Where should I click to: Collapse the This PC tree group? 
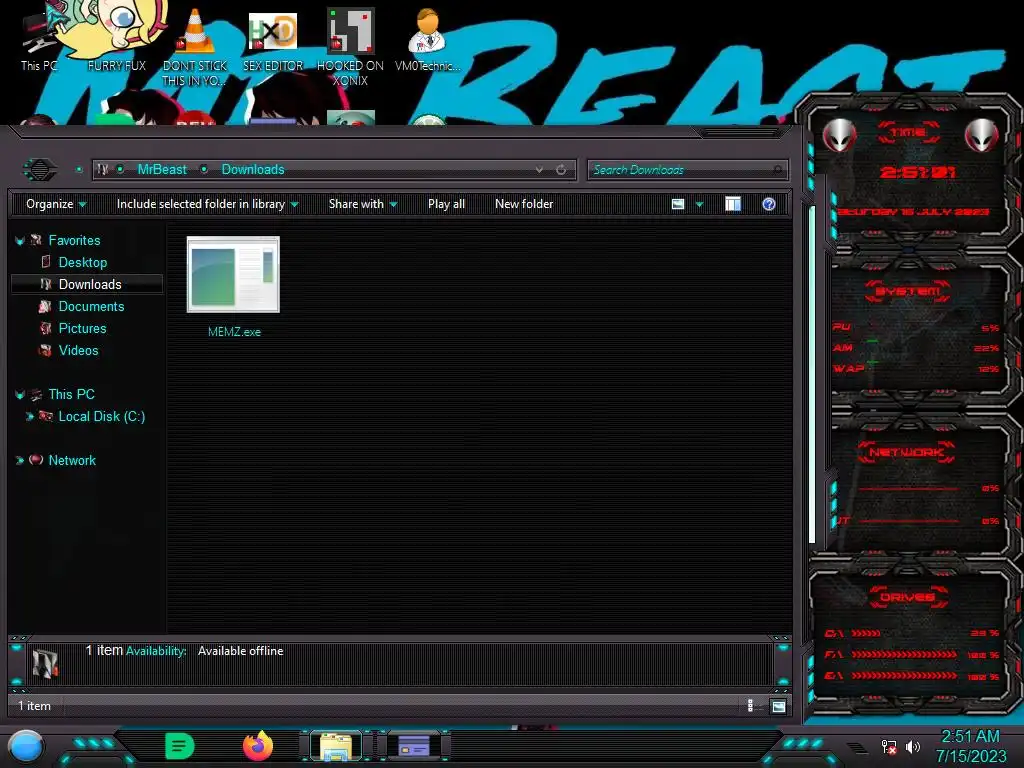tap(20, 395)
